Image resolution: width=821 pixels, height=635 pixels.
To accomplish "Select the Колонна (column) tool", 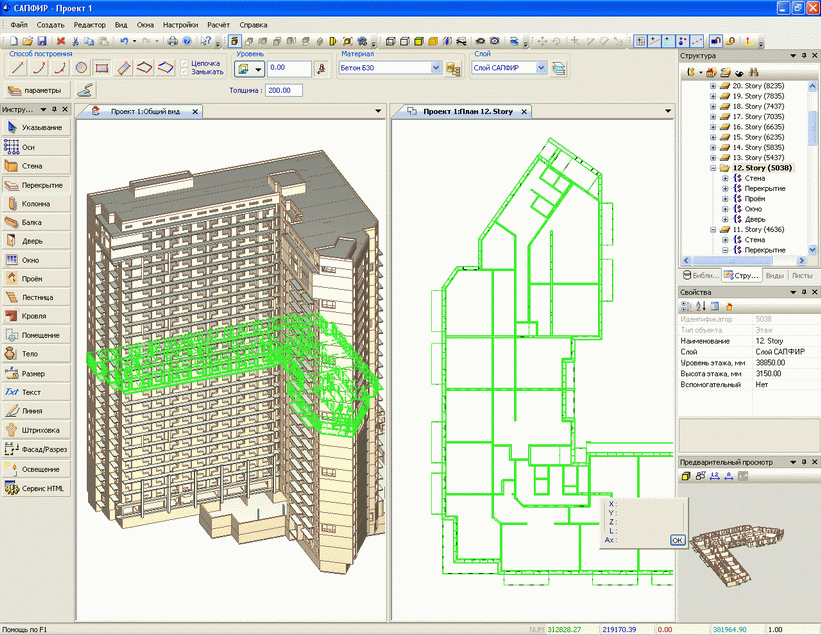I will [x=36, y=204].
